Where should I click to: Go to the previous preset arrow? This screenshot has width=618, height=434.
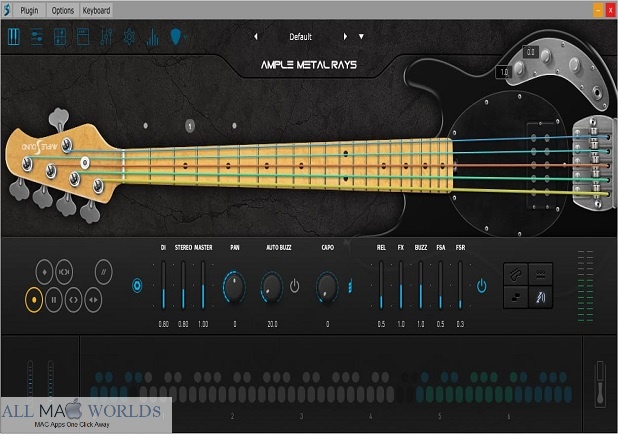256,37
